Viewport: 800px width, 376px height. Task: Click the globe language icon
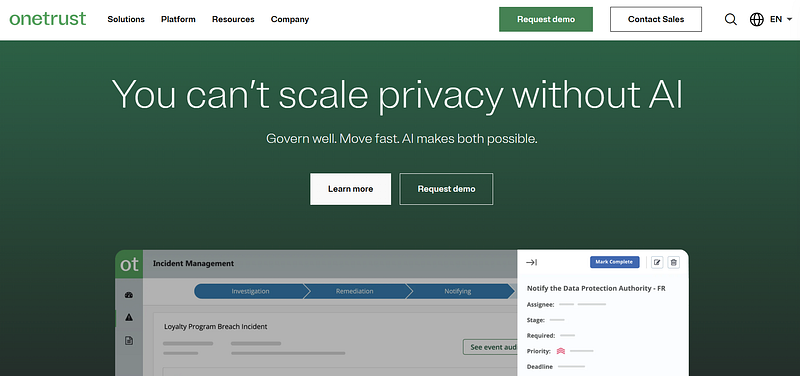click(x=757, y=19)
